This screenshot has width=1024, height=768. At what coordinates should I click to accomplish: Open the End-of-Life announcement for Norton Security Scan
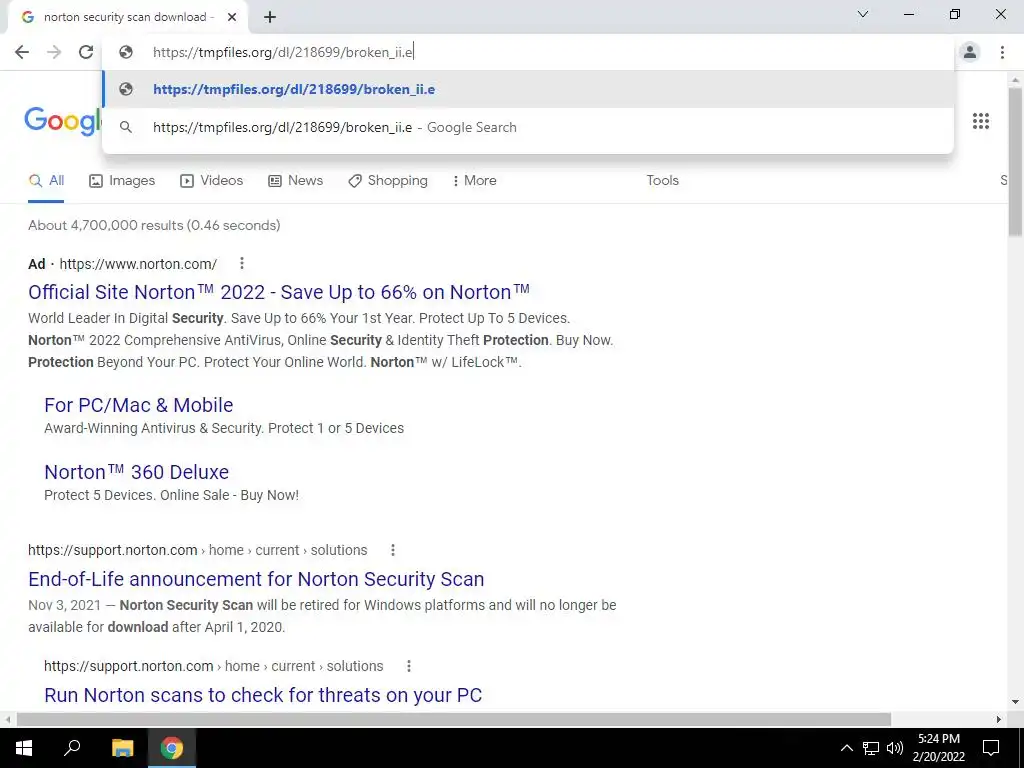[256, 579]
